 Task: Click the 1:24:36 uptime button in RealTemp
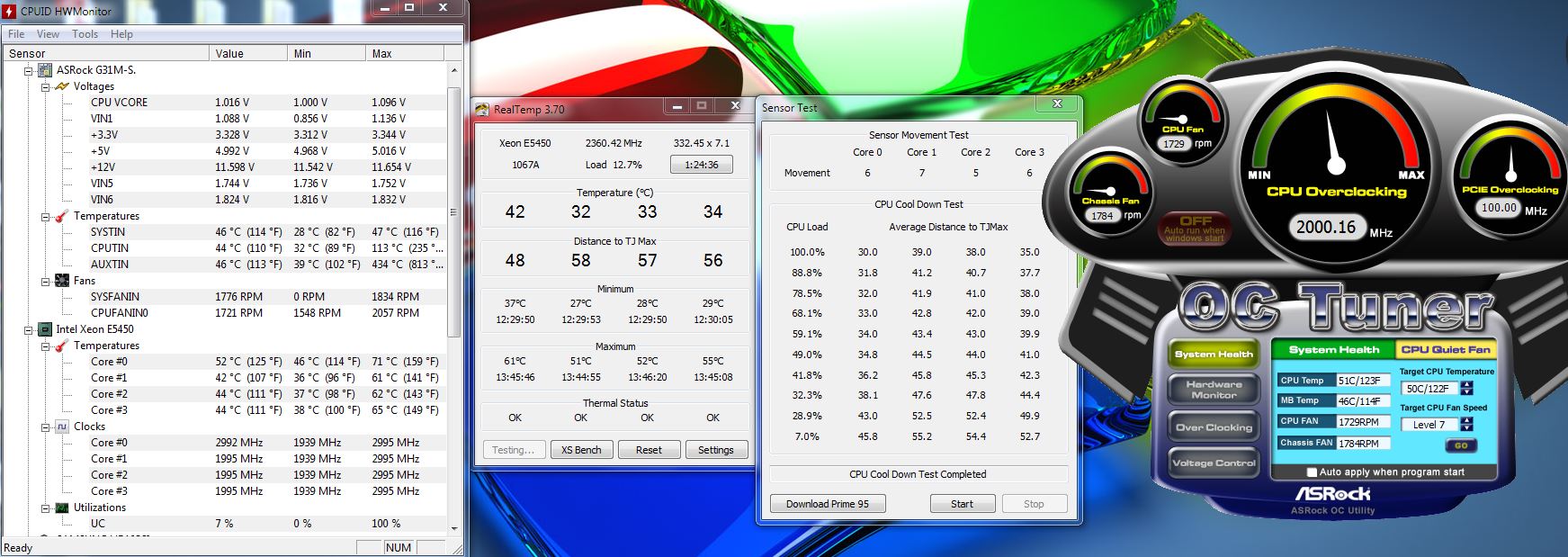click(702, 165)
